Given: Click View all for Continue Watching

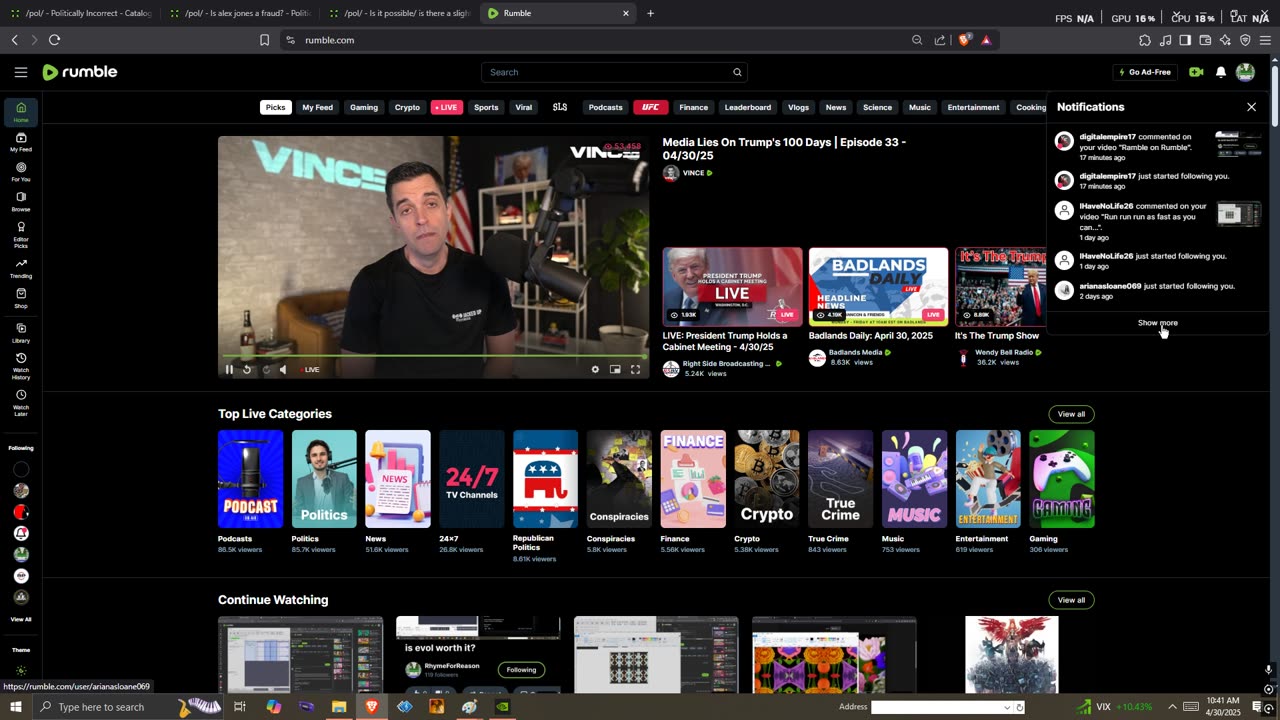Looking at the screenshot, I should pos(1071,600).
